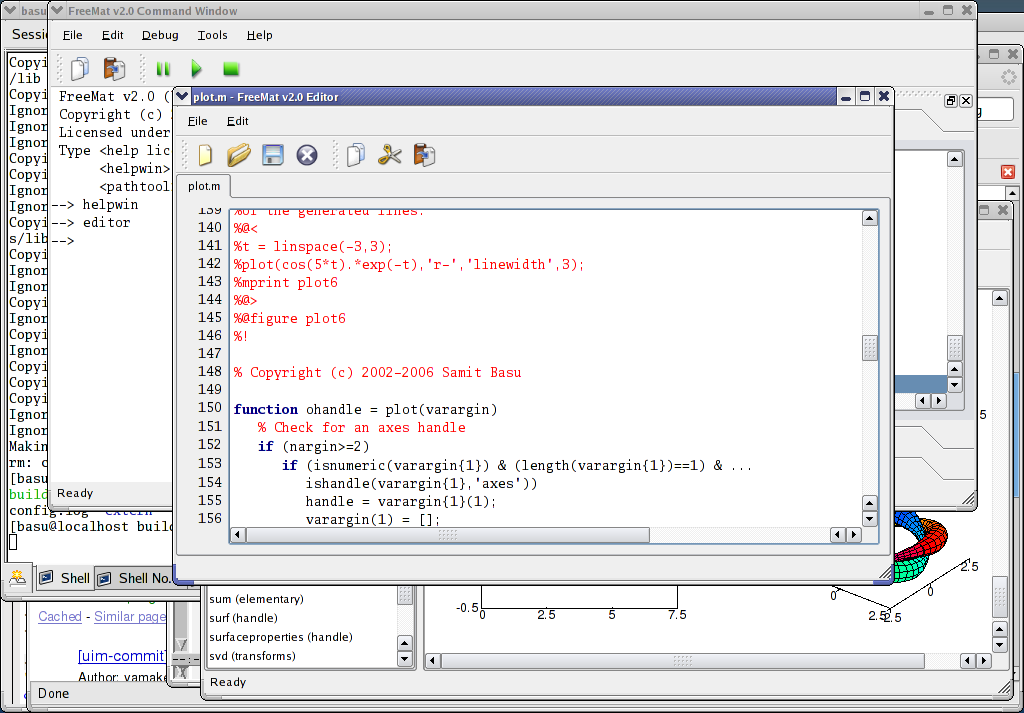
Task: Follow the Similar pages link
Action: (130, 616)
